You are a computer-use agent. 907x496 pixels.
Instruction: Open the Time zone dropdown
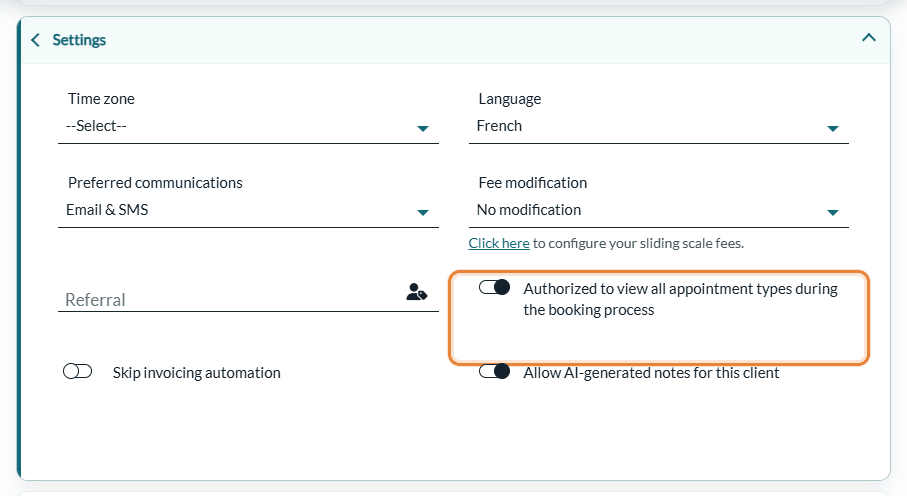[x=248, y=126]
